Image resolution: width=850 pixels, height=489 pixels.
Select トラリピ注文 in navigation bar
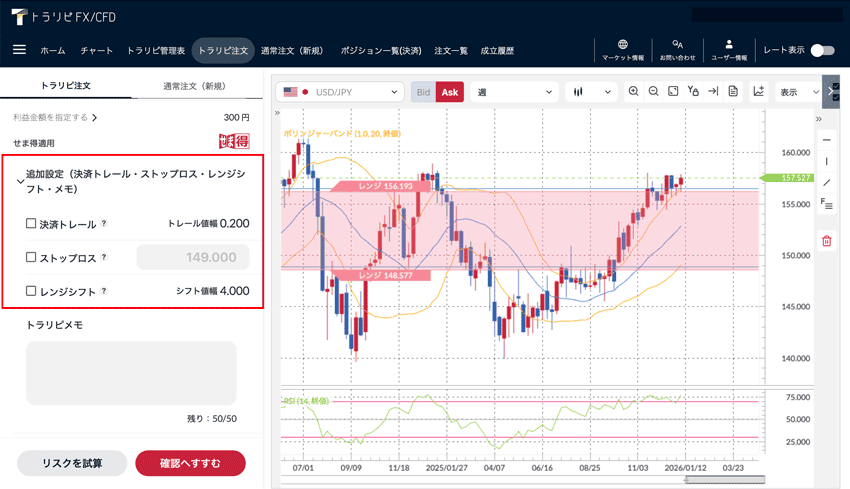tap(223, 50)
